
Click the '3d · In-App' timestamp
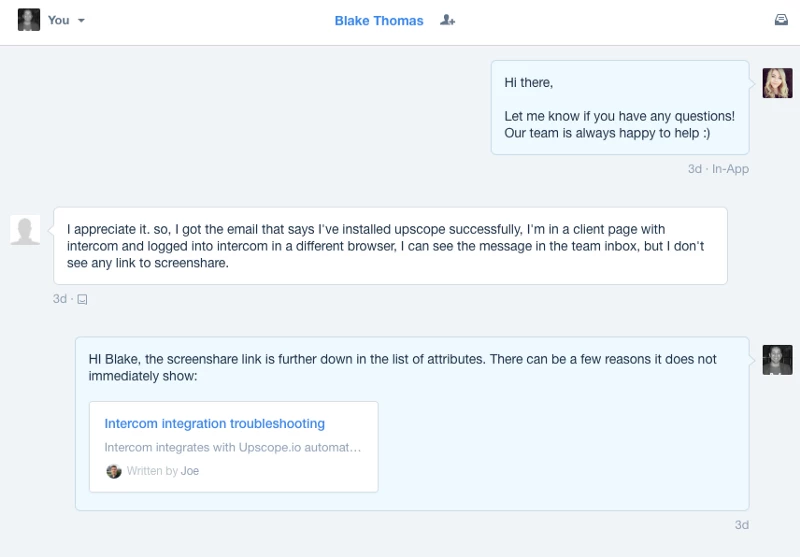(x=718, y=169)
